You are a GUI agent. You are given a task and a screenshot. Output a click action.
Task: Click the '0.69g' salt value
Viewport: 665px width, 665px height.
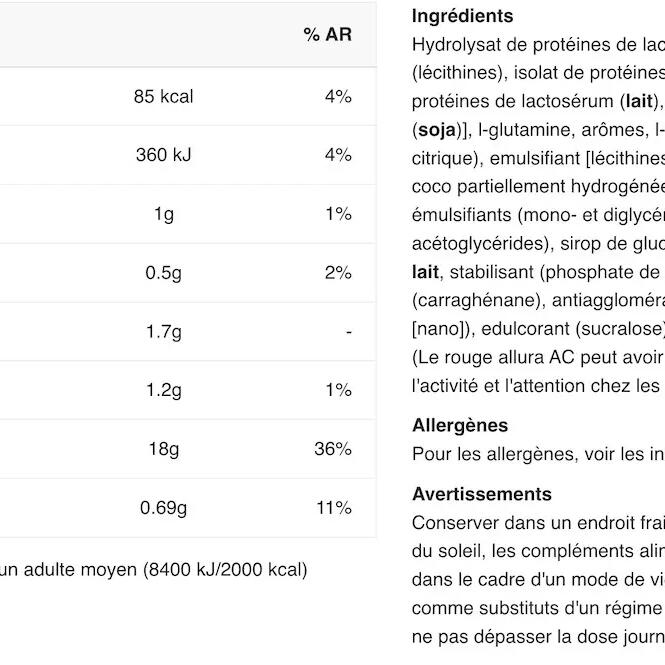coord(163,508)
